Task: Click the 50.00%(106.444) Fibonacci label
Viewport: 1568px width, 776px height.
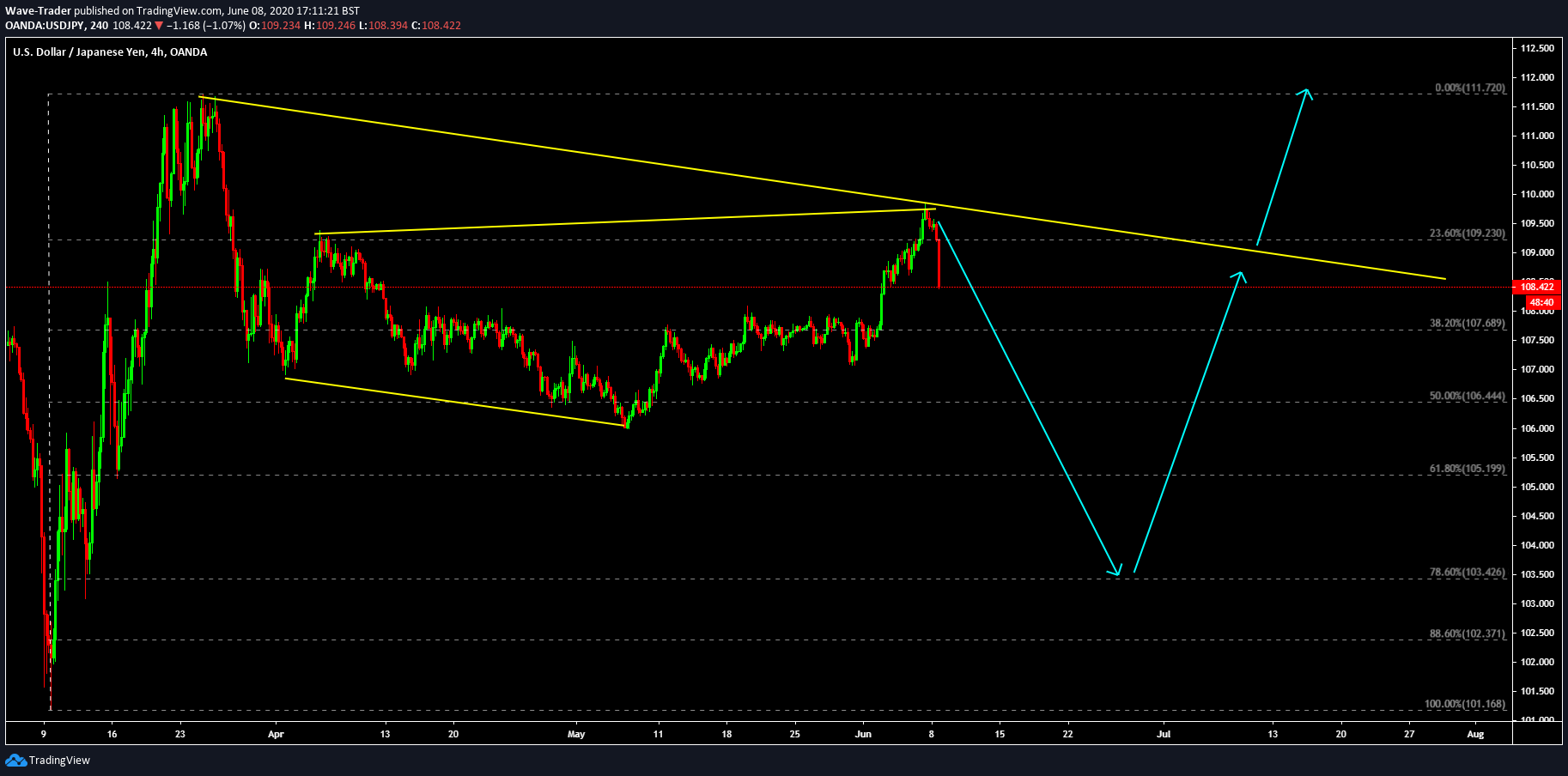Action: pyautogui.click(x=1467, y=397)
